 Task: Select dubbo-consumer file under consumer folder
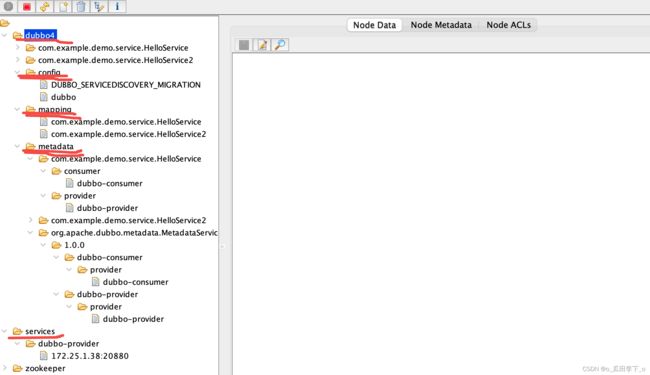tap(109, 183)
